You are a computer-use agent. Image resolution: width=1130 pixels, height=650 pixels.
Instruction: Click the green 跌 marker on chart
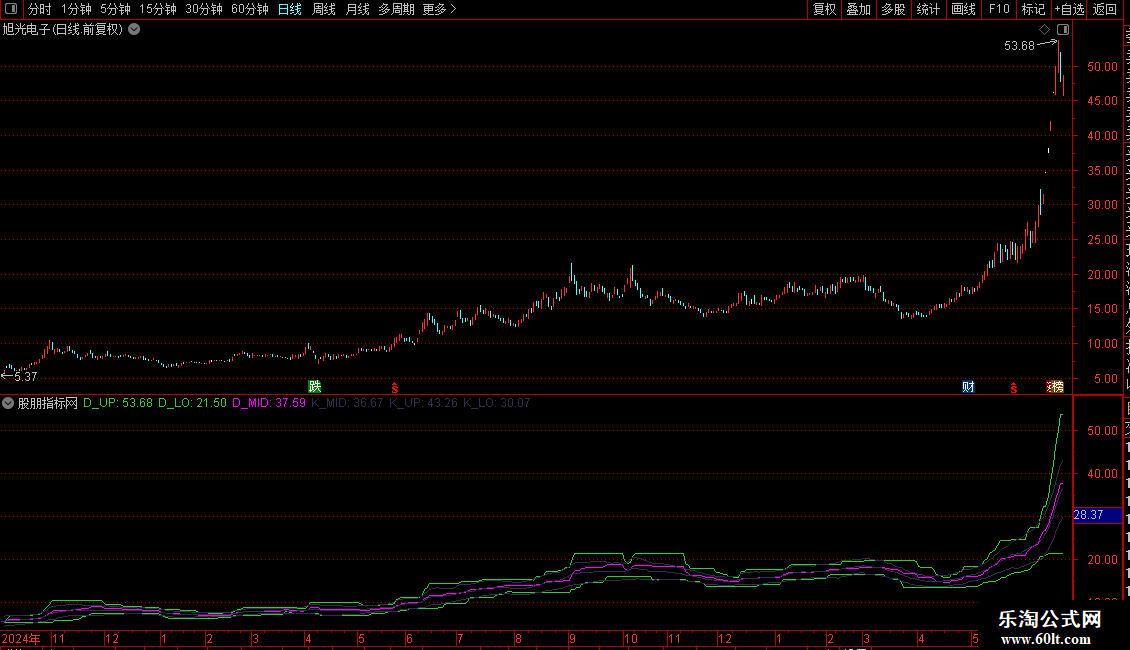(314, 386)
